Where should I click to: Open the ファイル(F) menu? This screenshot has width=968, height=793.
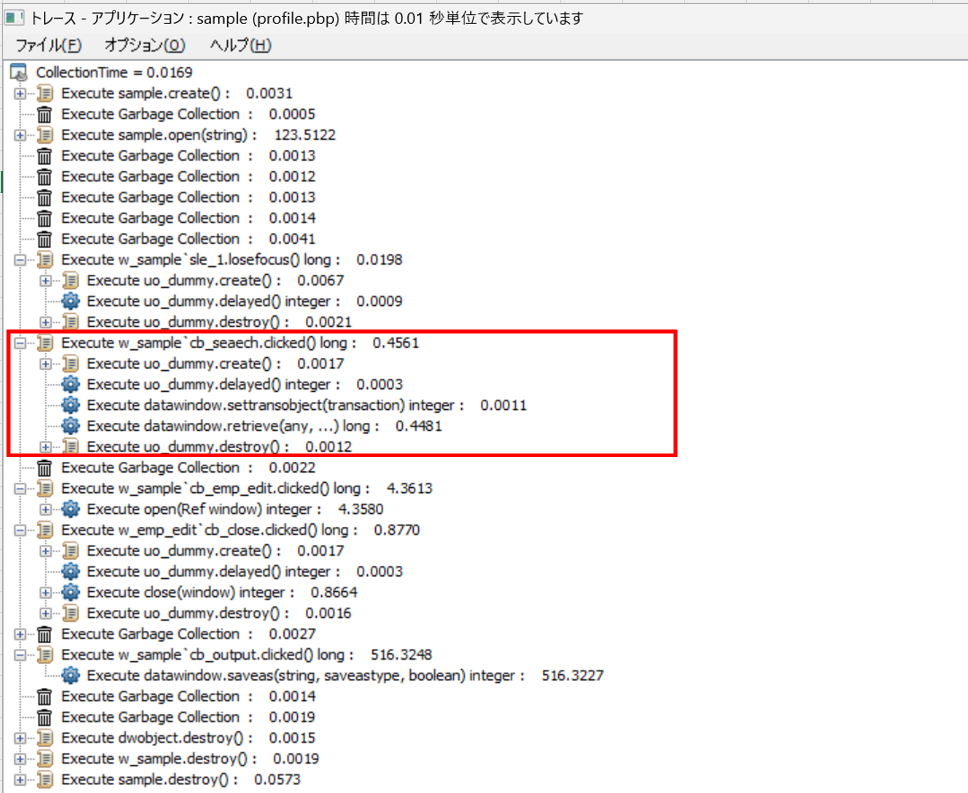coord(48,45)
